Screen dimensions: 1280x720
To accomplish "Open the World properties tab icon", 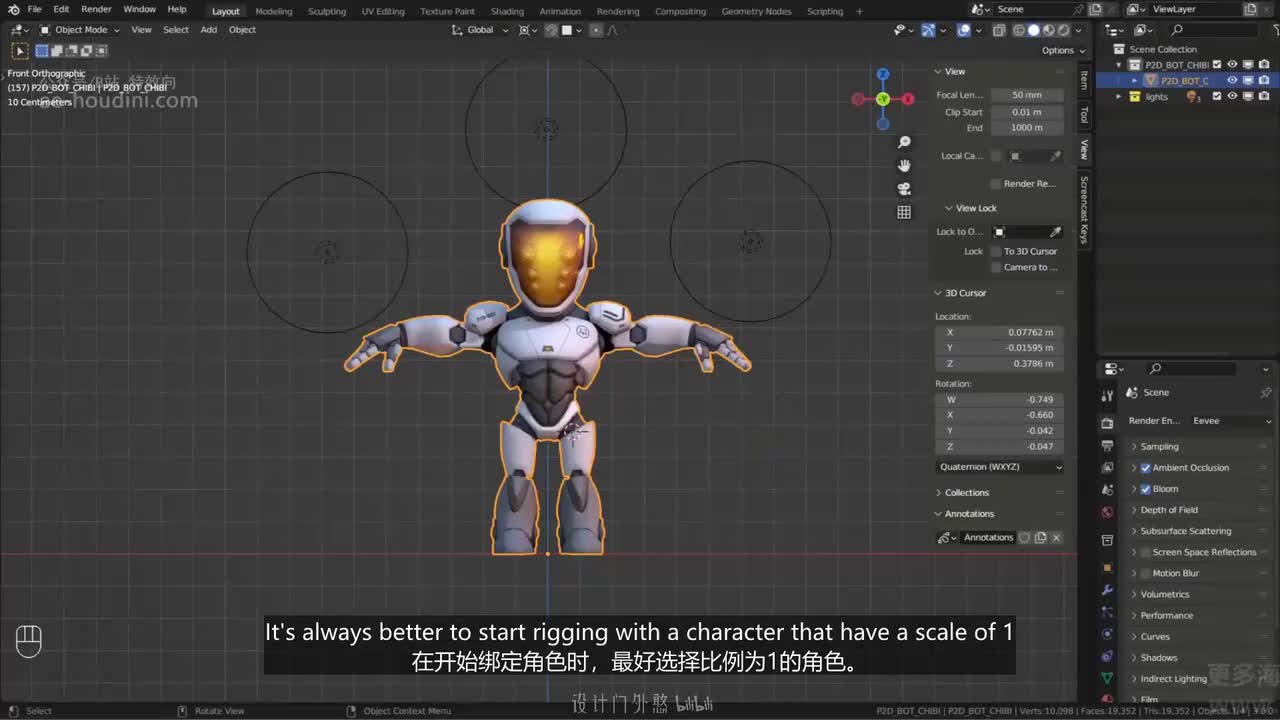I will (x=1107, y=512).
